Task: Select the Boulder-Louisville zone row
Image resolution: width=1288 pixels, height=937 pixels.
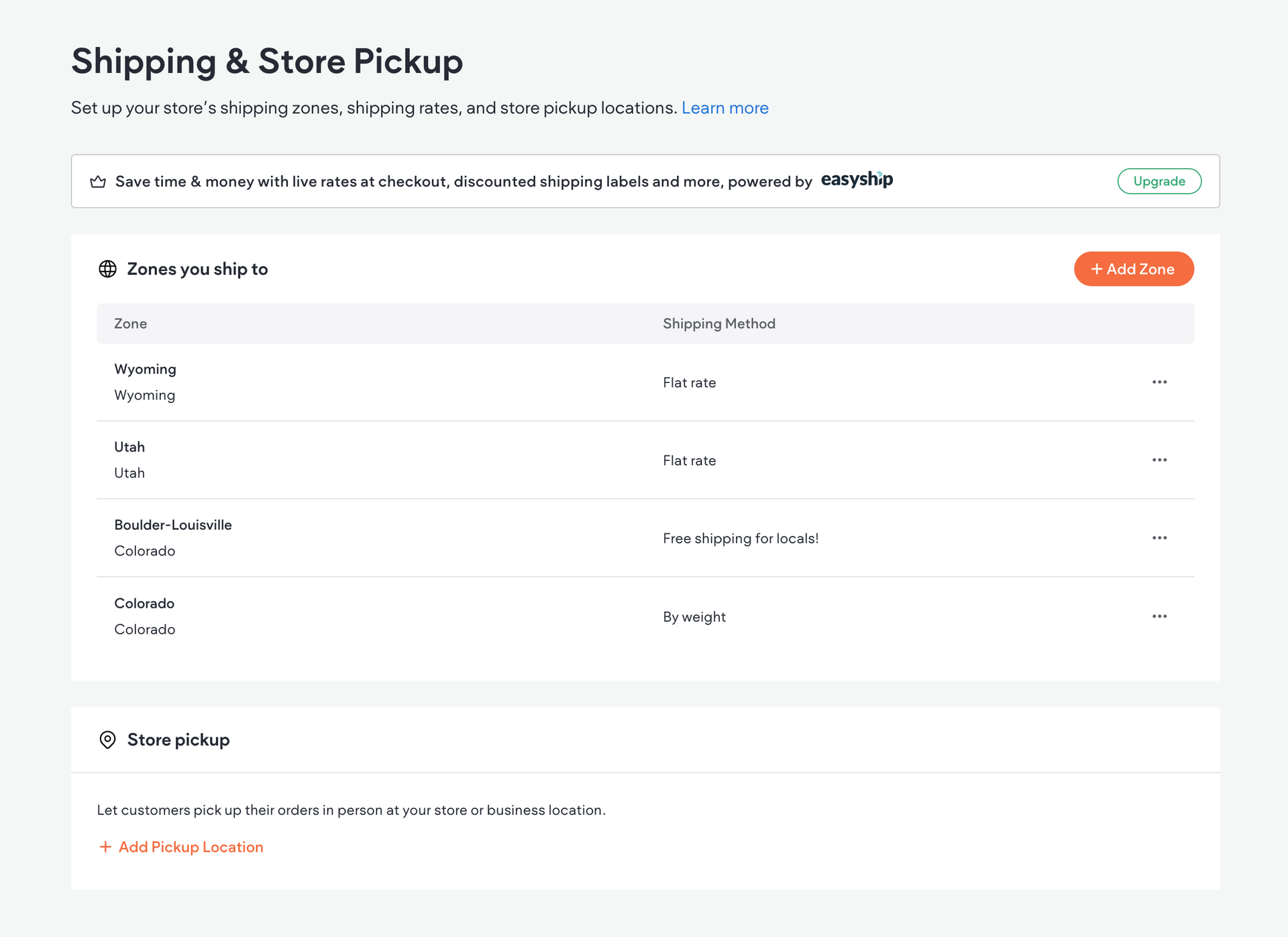Action: [x=173, y=525]
